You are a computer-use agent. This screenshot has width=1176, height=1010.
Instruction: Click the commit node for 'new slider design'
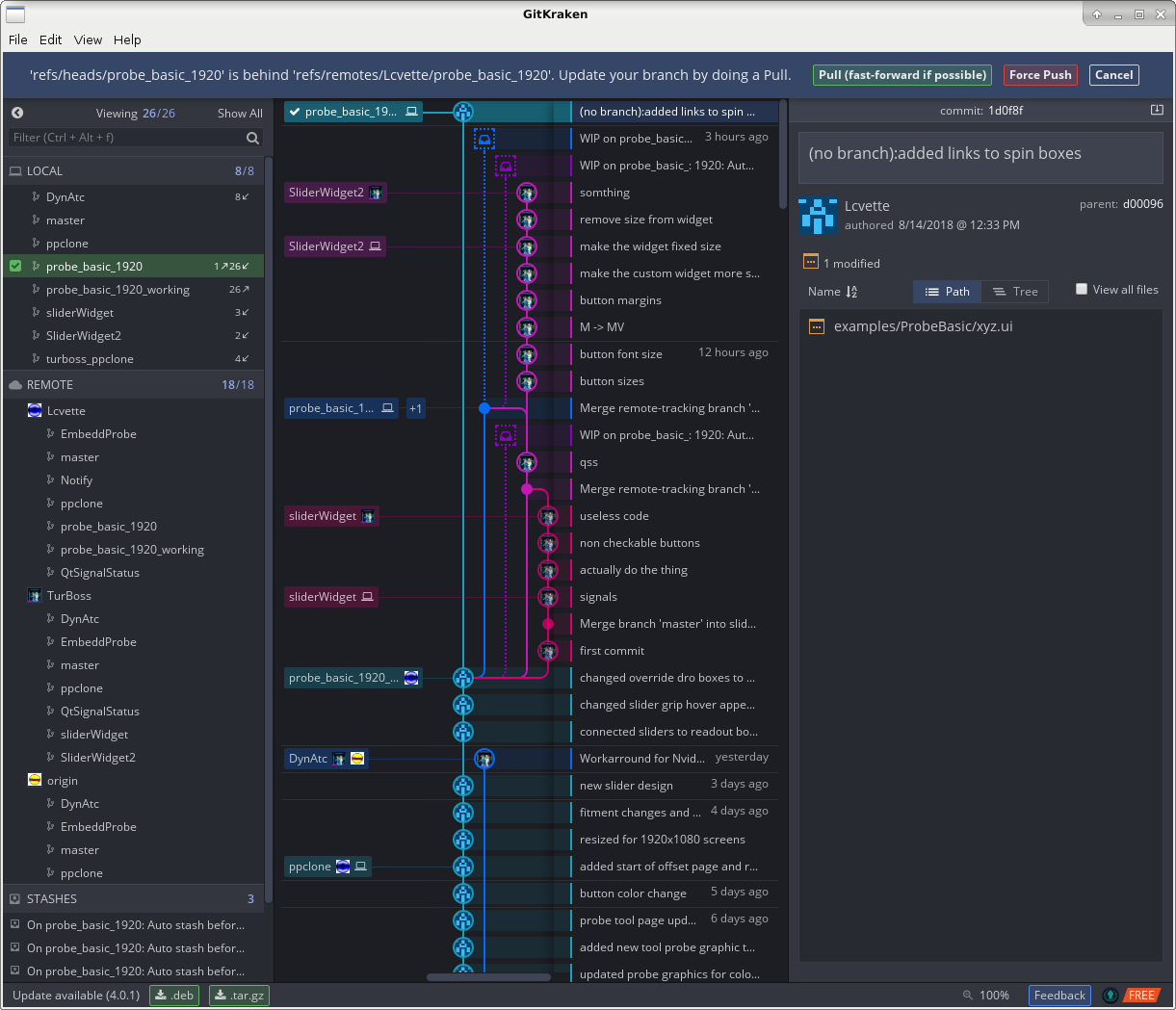pyautogui.click(x=463, y=786)
